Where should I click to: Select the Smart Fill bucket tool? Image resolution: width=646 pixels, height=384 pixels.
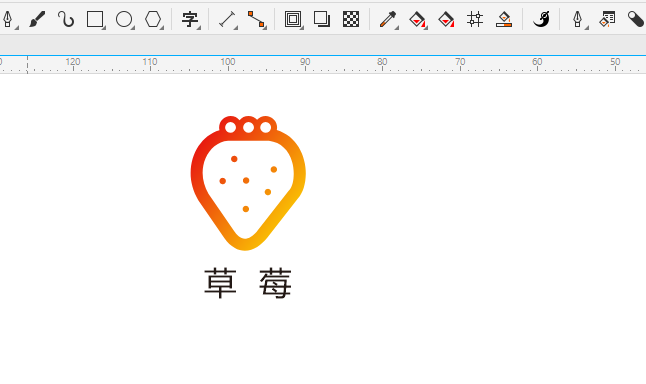(446, 19)
